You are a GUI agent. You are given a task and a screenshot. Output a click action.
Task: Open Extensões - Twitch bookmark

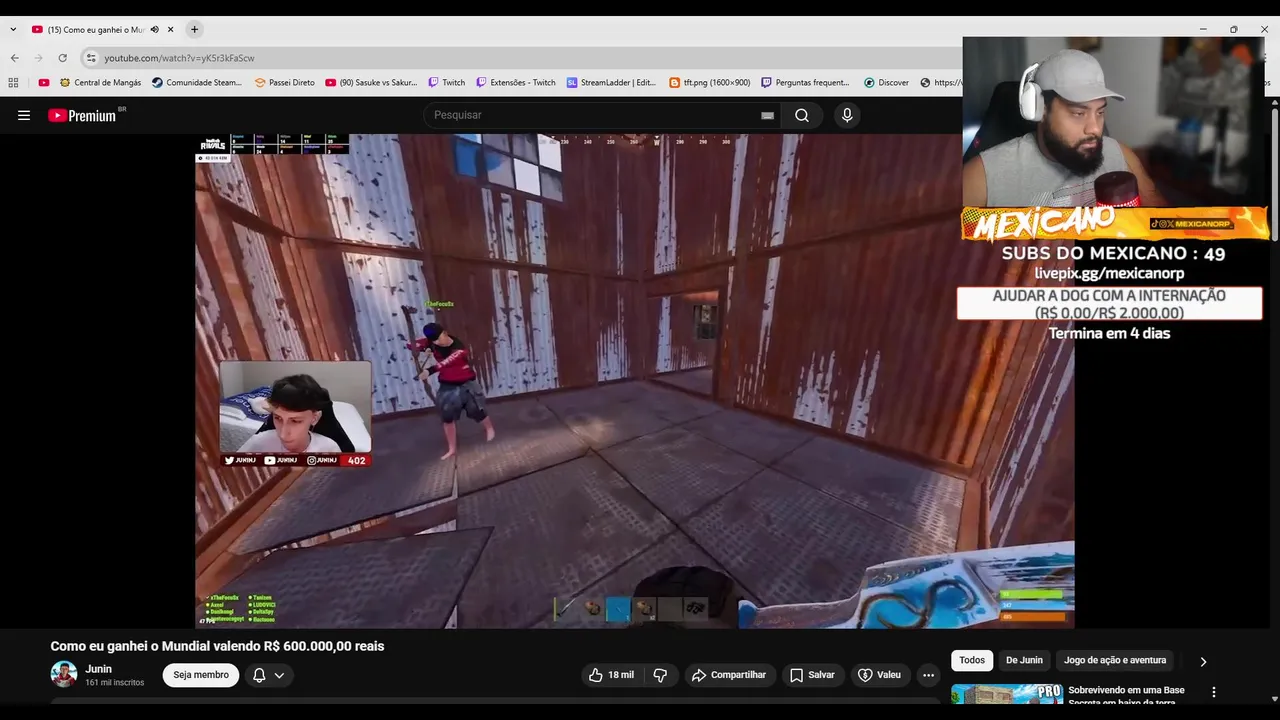(x=516, y=83)
